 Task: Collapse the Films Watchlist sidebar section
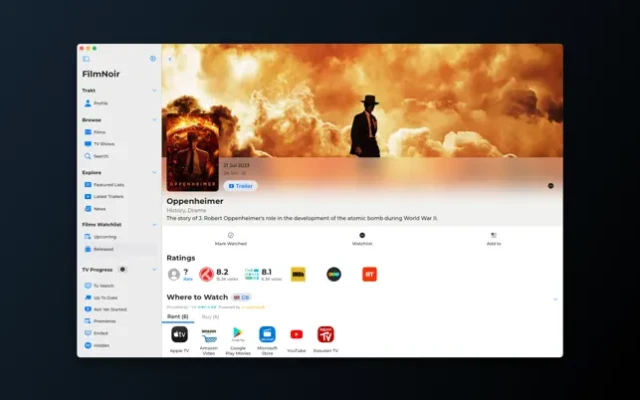(154, 224)
